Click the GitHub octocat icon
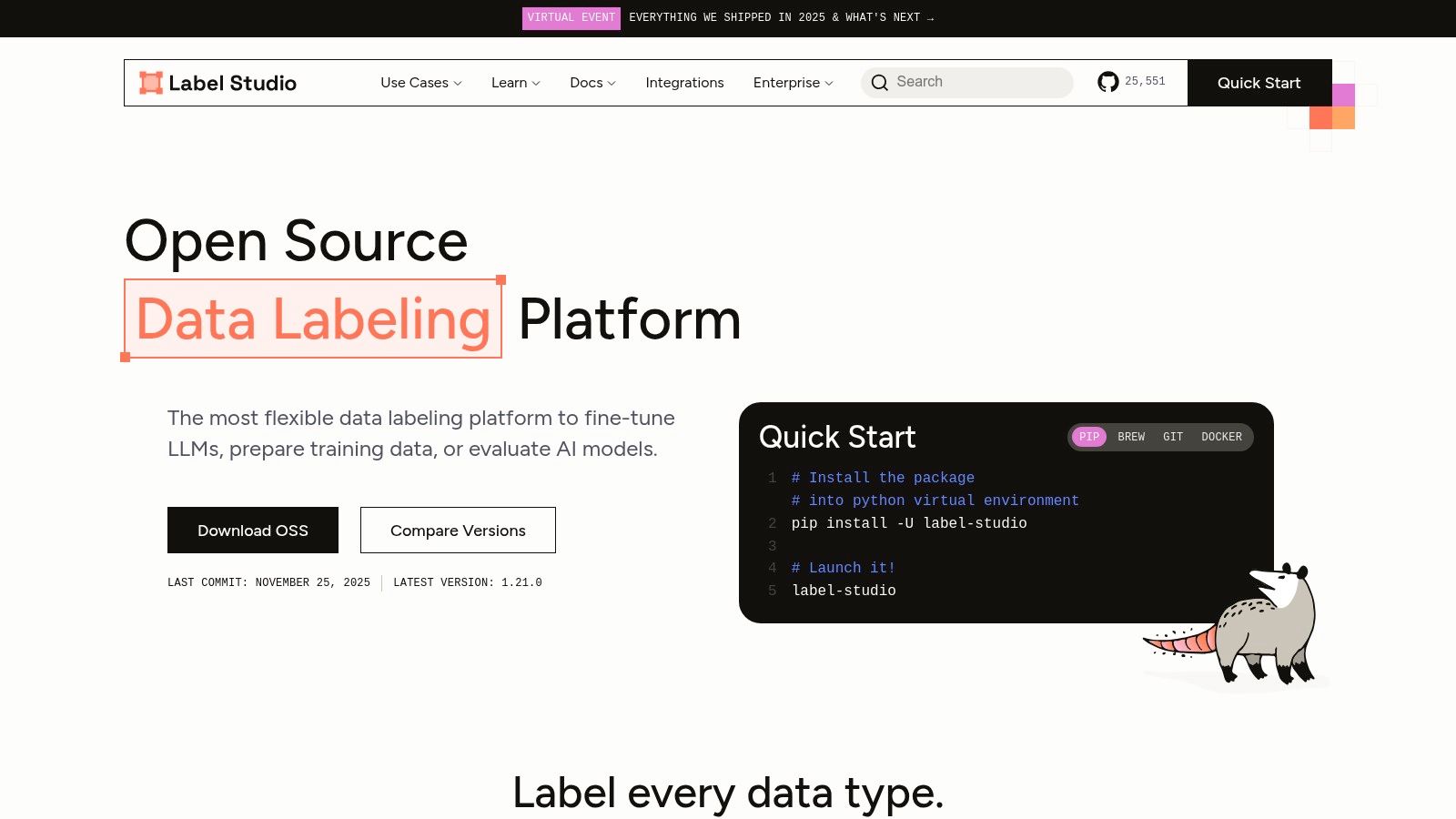The width and height of the screenshot is (1456, 819). tap(1107, 82)
